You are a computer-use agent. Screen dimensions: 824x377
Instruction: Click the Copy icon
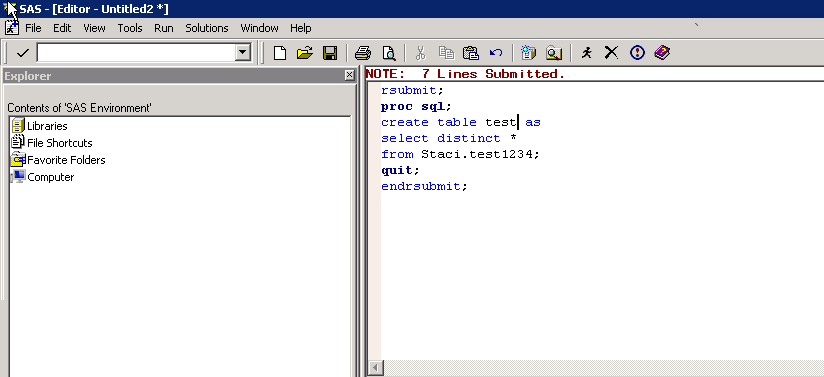click(446, 52)
